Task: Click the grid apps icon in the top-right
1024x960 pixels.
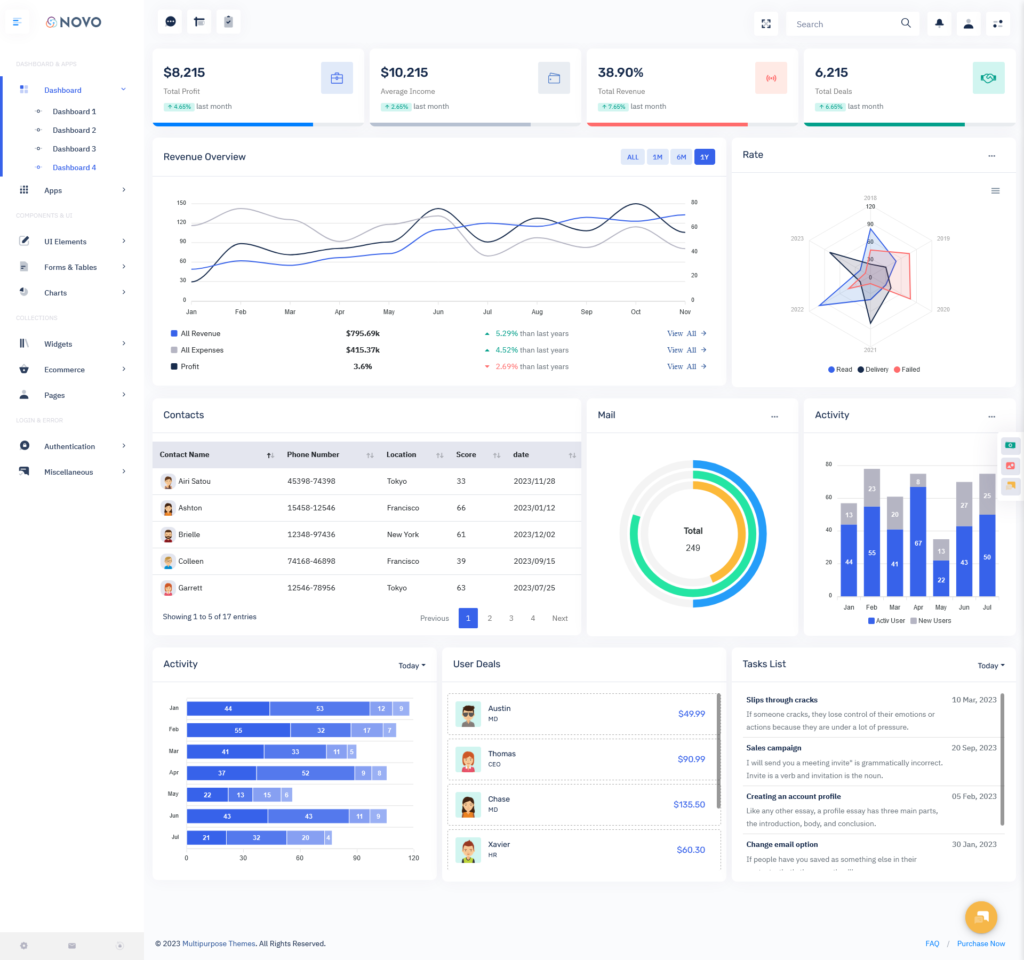Action: click(998, 22)
